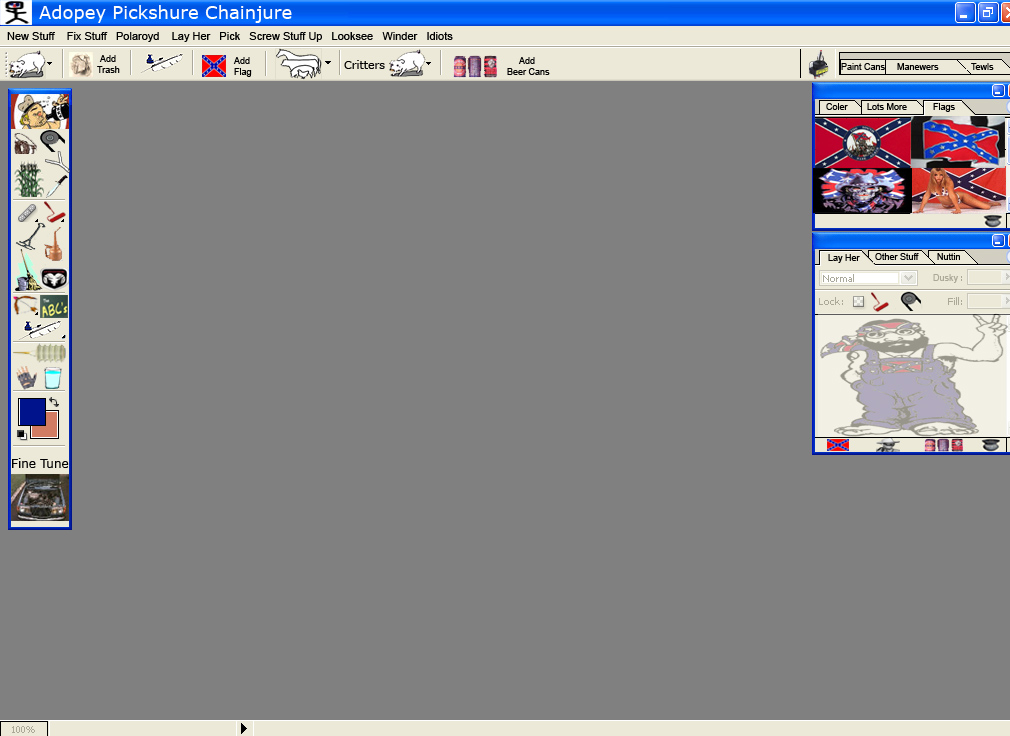The height and width of the screenshot is (736, 1010).
Task: Select the fly swatter tool
Action: click(40, 353)
